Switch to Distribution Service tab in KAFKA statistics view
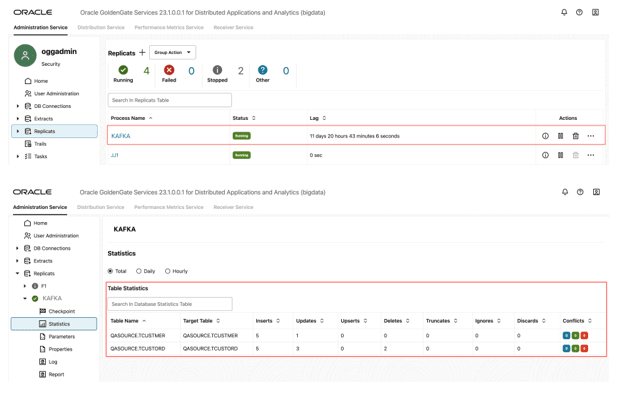 (101, 207)
